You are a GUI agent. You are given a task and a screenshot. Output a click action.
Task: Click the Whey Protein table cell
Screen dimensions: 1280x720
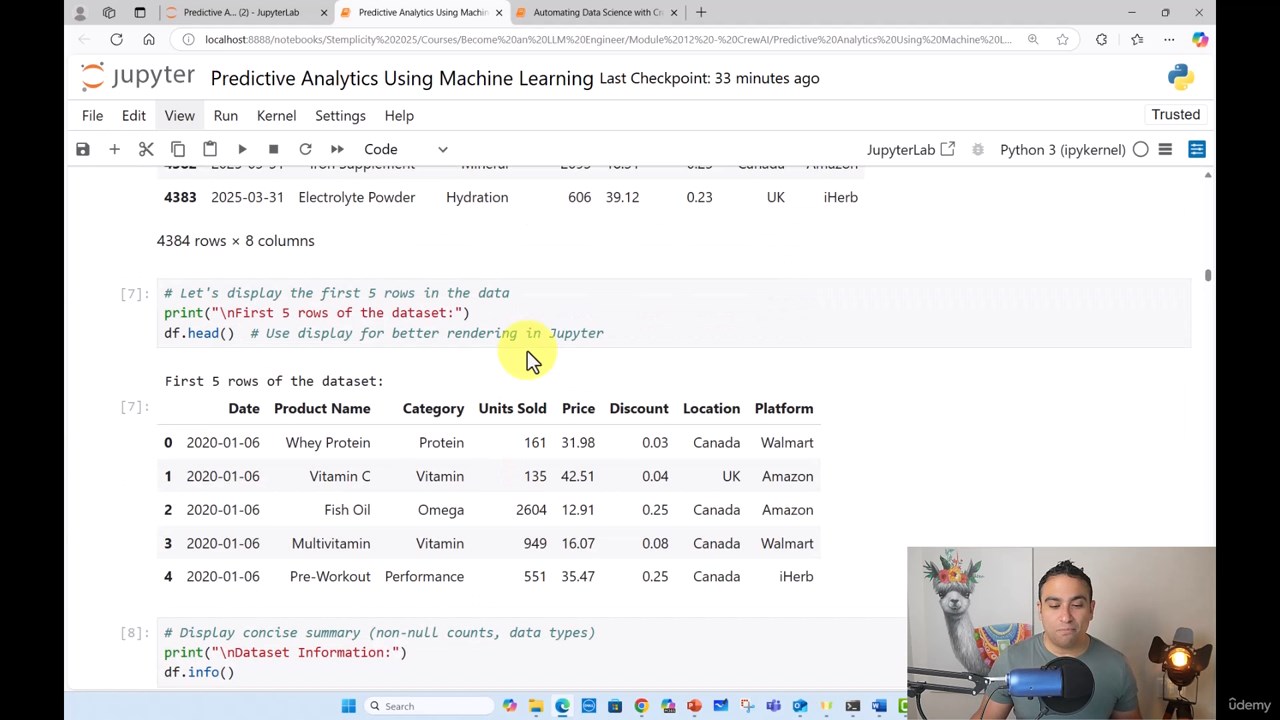point(328,442)
